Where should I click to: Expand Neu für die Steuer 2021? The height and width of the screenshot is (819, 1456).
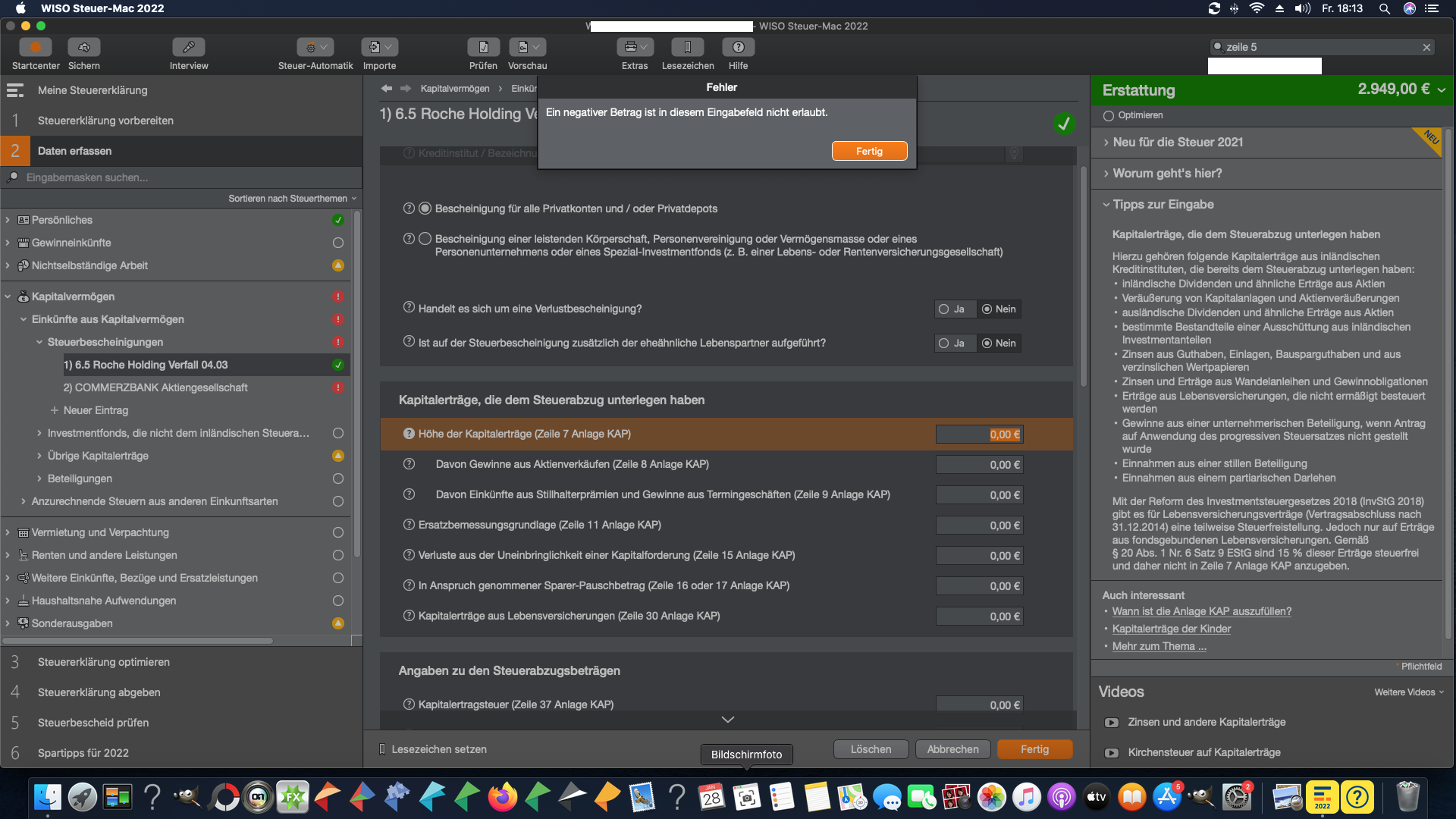1177,142
